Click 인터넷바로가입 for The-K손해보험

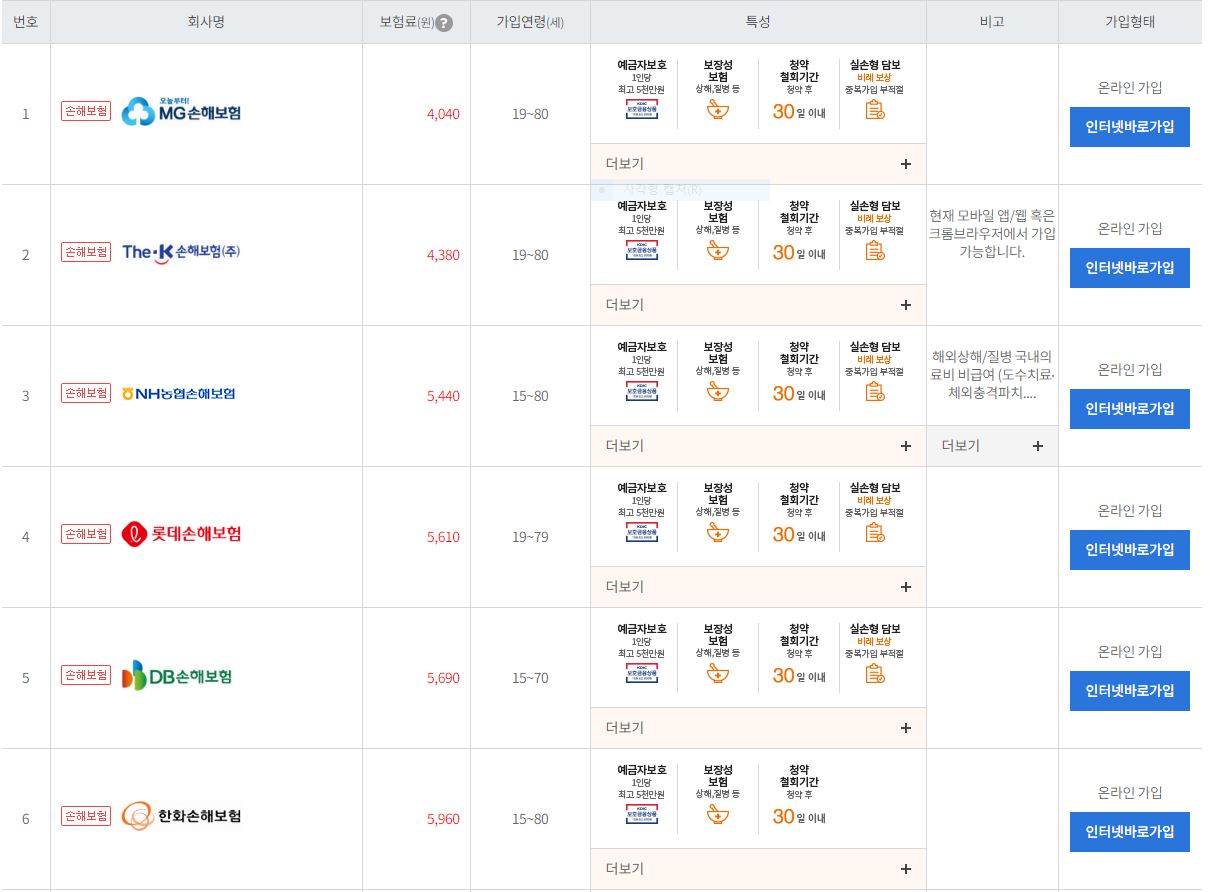1130,268
